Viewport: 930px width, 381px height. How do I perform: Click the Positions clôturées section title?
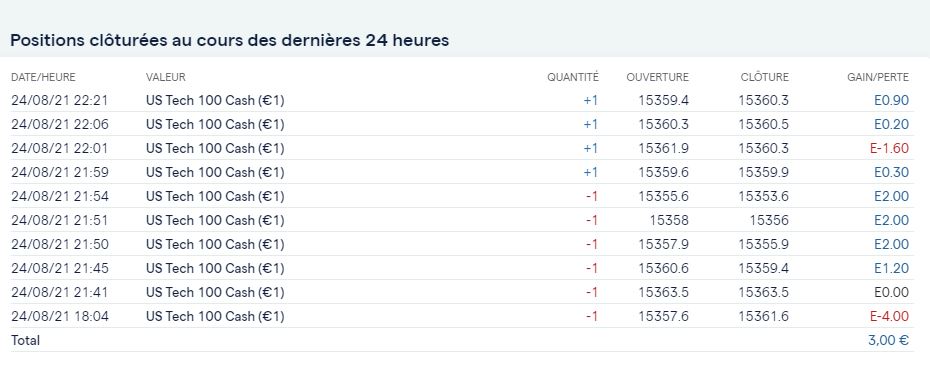tap(230, 40)
